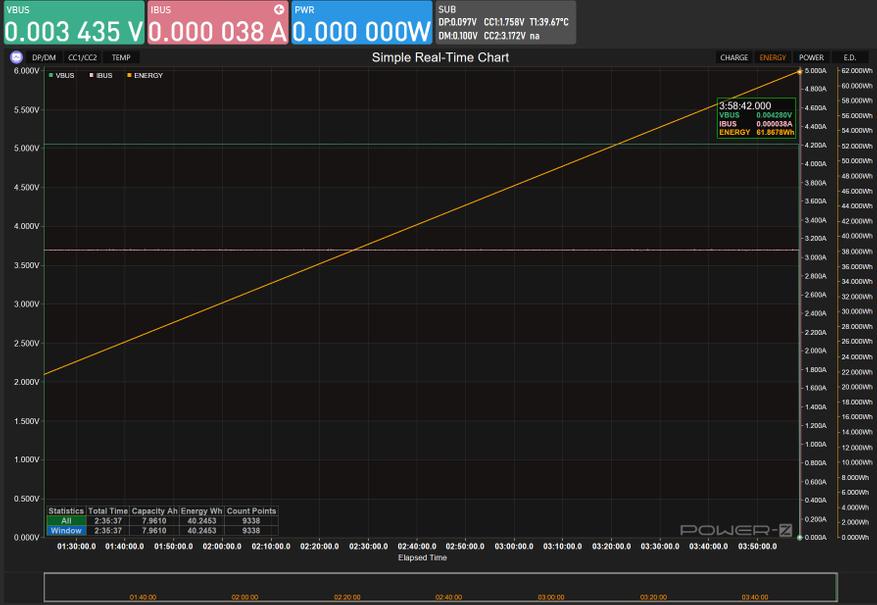
Task: Click total time 2:35:37 in All row
Action: pos(108,521)
